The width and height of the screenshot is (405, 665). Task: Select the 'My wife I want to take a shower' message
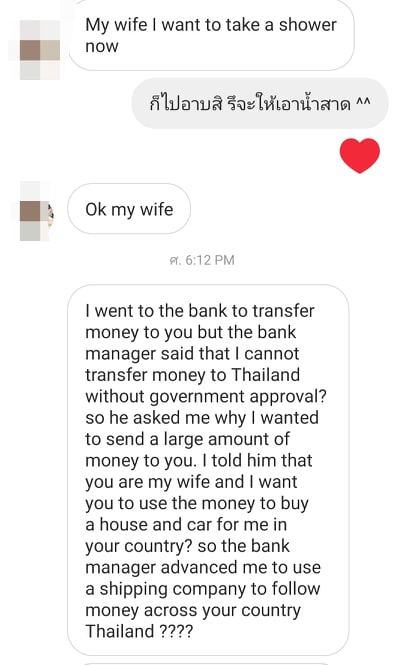pos(211,35)
